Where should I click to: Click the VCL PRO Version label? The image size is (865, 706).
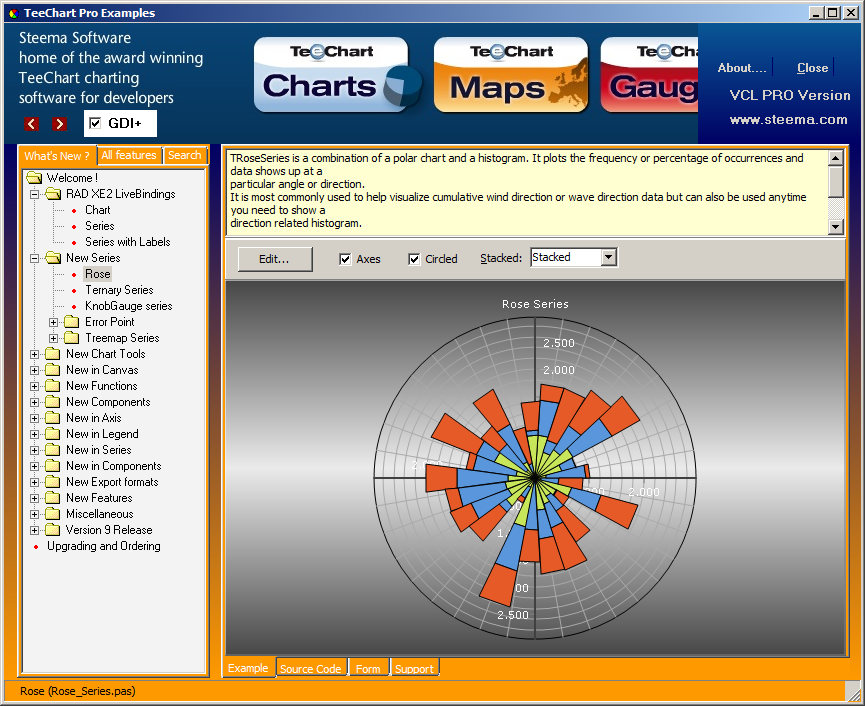coord(790,95)
